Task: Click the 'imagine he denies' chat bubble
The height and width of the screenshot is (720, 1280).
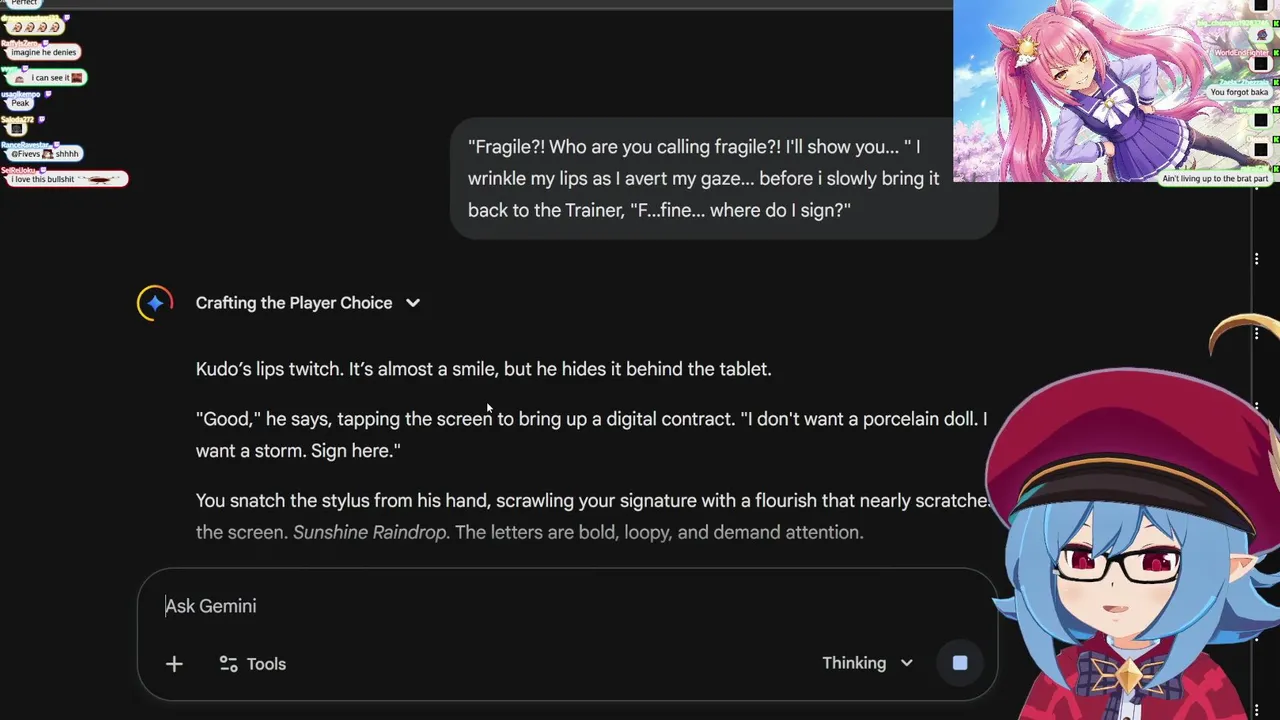Action: click(x=43, y=52)
